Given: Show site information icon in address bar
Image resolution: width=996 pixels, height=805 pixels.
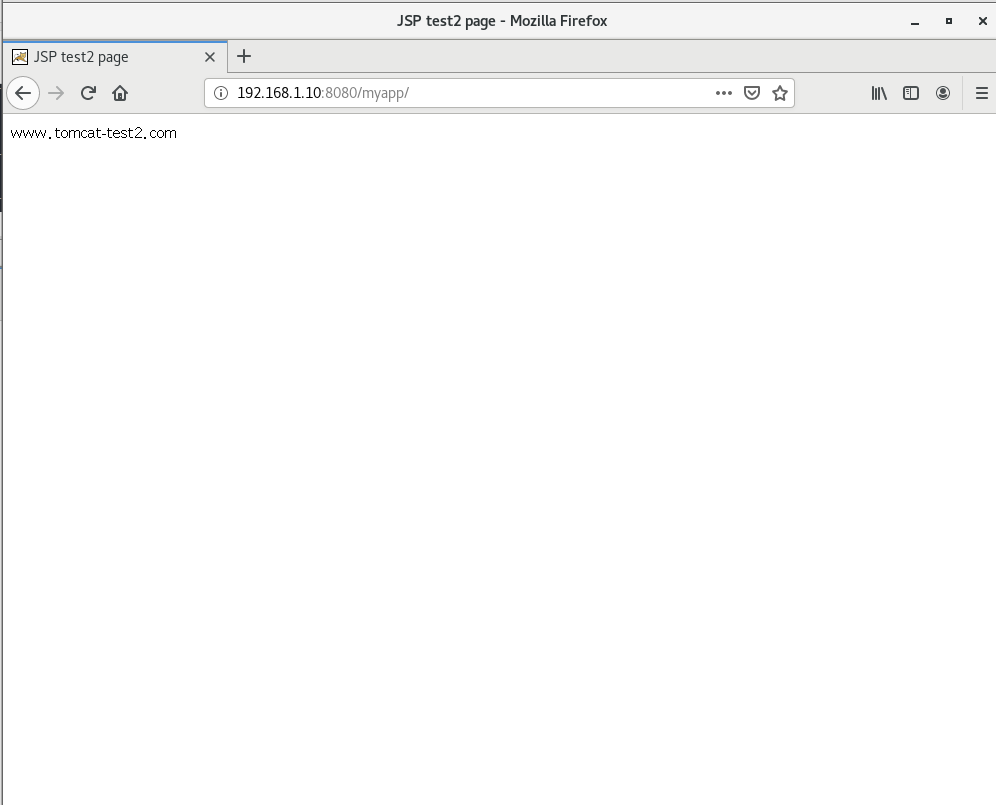Looking at the screenshot, I should pos(220,93).
